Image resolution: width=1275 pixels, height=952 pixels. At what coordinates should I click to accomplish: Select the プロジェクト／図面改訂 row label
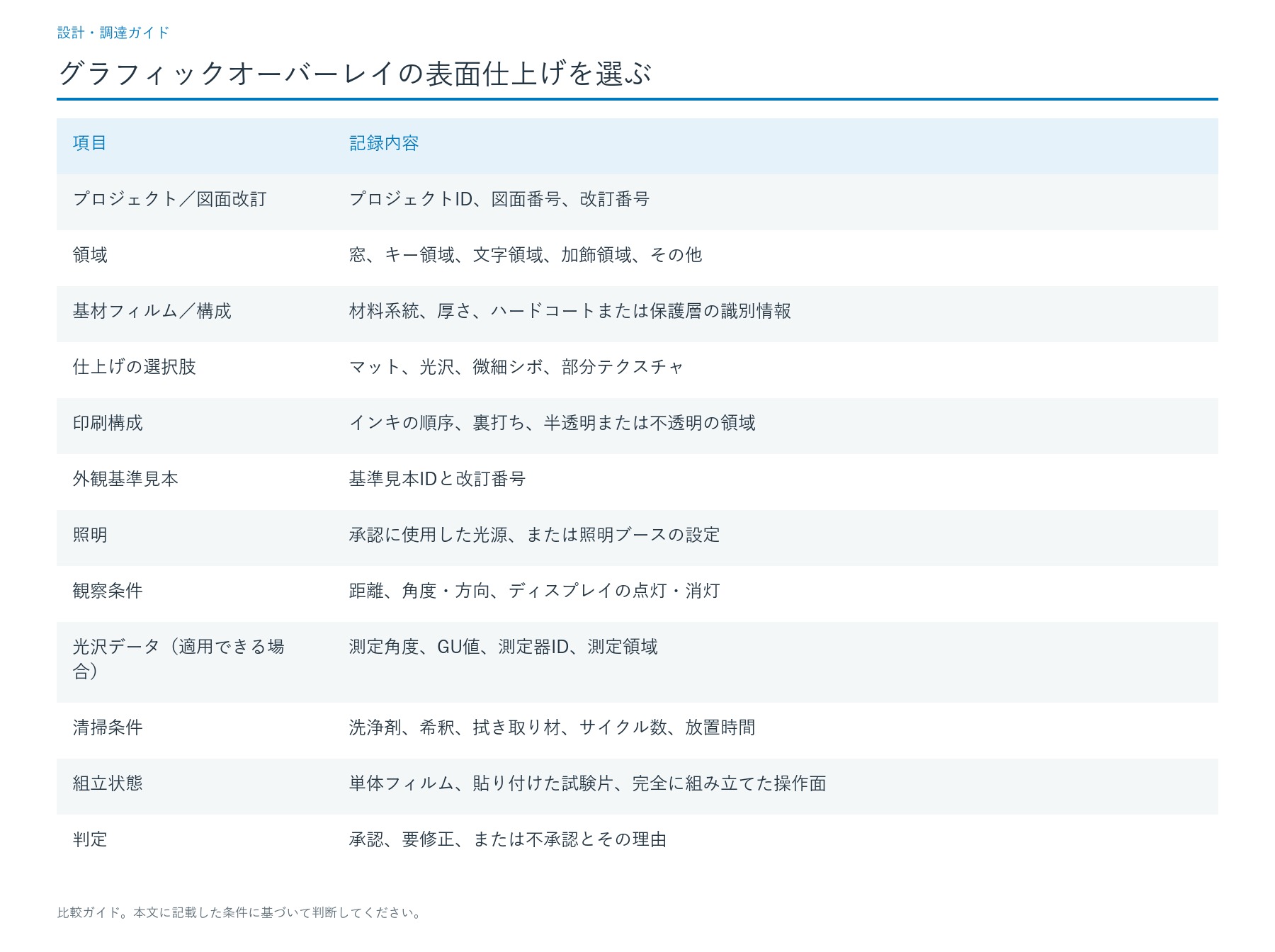[x=170, y=199]
